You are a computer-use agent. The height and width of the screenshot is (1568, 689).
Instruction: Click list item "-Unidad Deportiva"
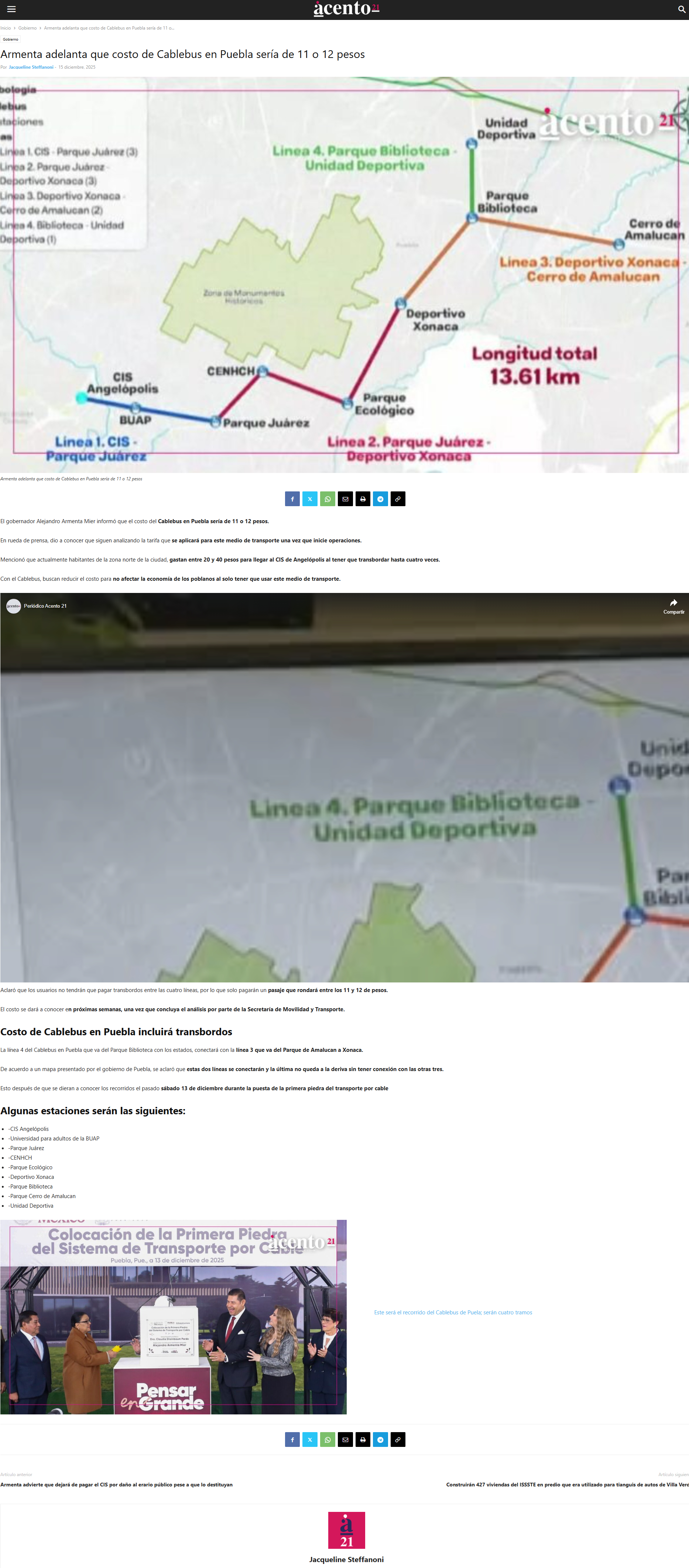click(x=31, y=1206)
